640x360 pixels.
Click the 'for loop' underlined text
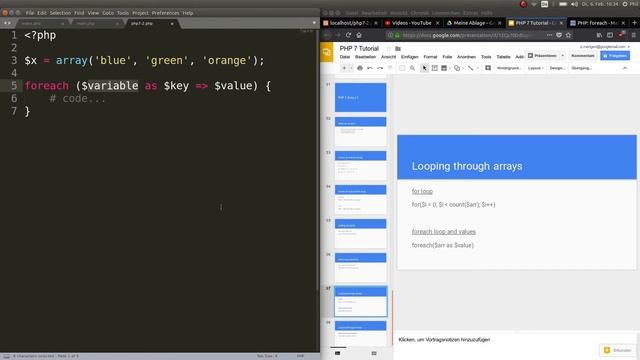click(422, 191)
